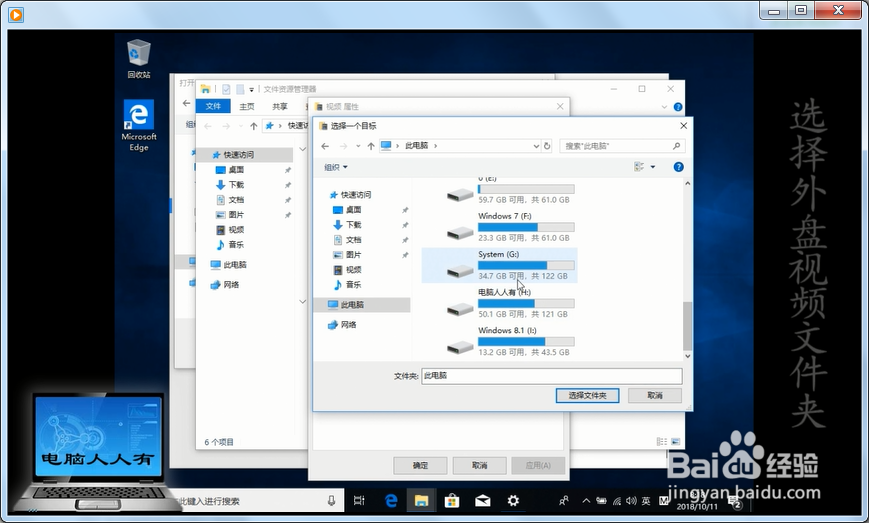Viewport: 869px width, 523px height.
Task: Click the taskbar search box
Action: click(x=255, y=501)
